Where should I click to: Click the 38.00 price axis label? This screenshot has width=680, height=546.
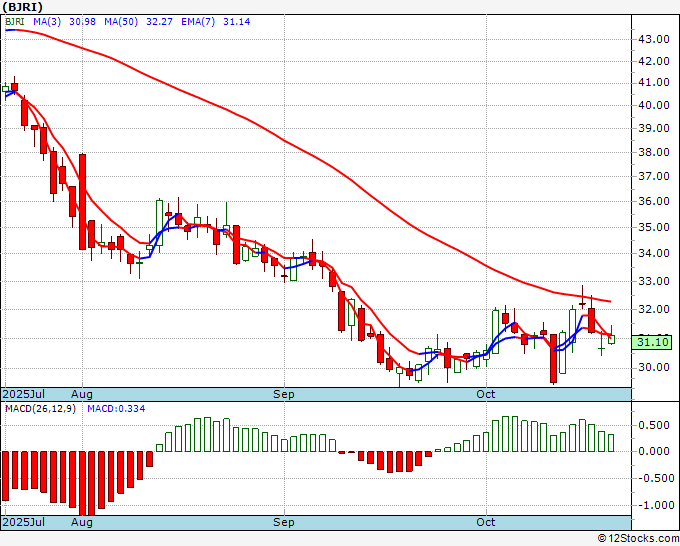coord(654,152)
